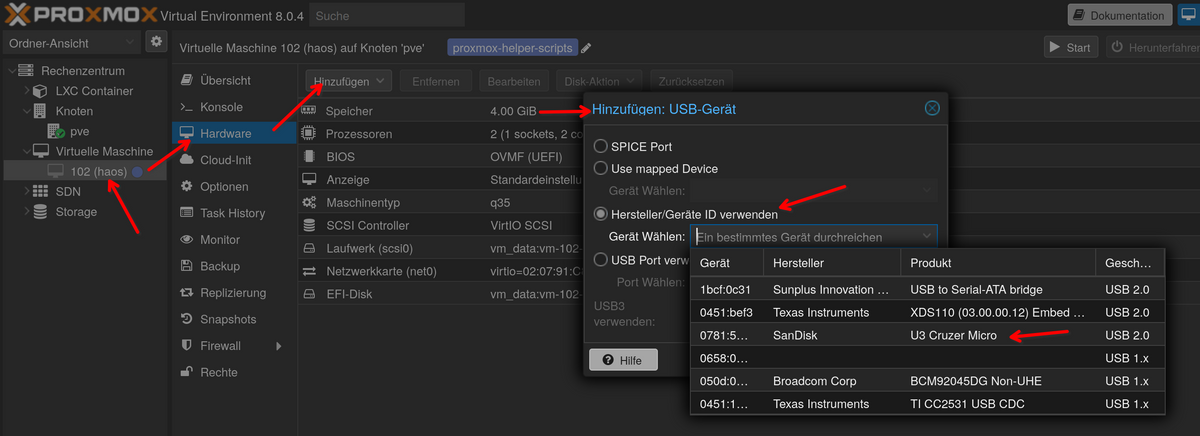The width and height of the screenshot is (1200, 436).
Task: Click the Zurücksetzen button
Action: [x=691, y=81]
